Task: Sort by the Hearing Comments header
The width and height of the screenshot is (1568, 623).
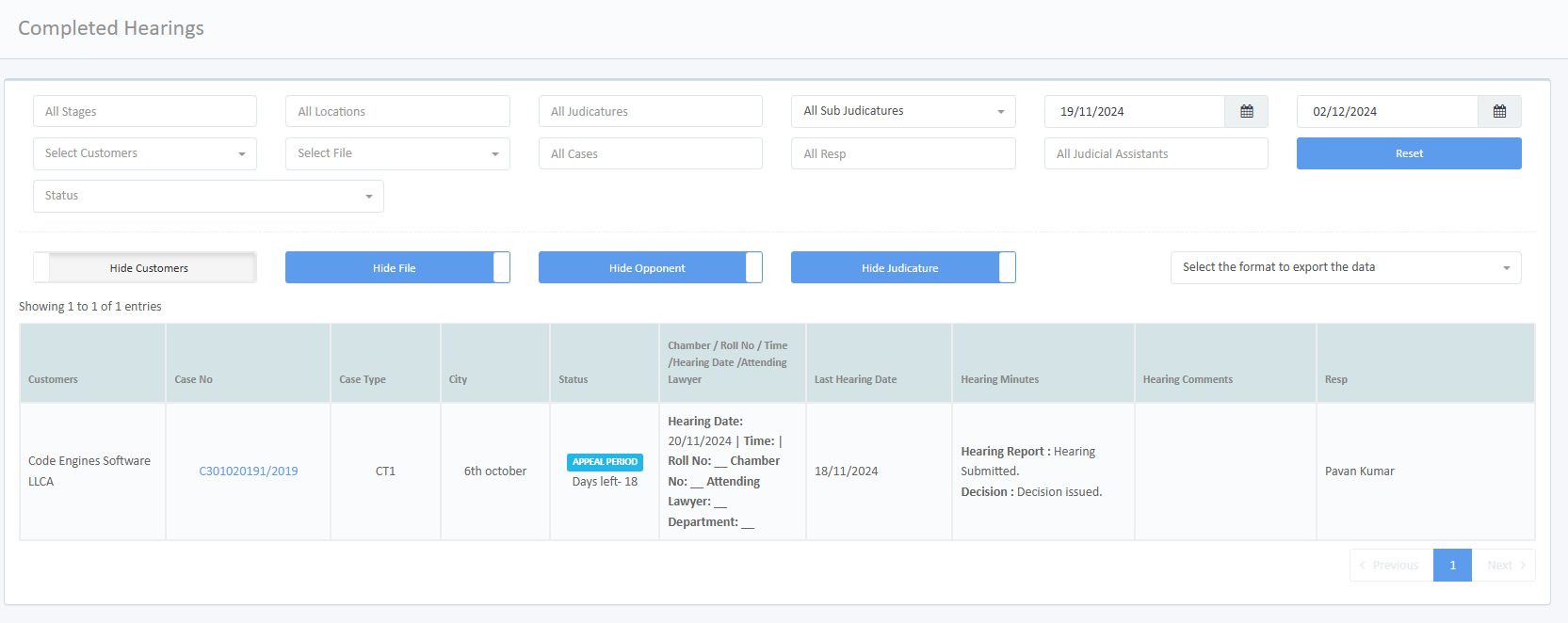Action: [x=1225, y=363]
